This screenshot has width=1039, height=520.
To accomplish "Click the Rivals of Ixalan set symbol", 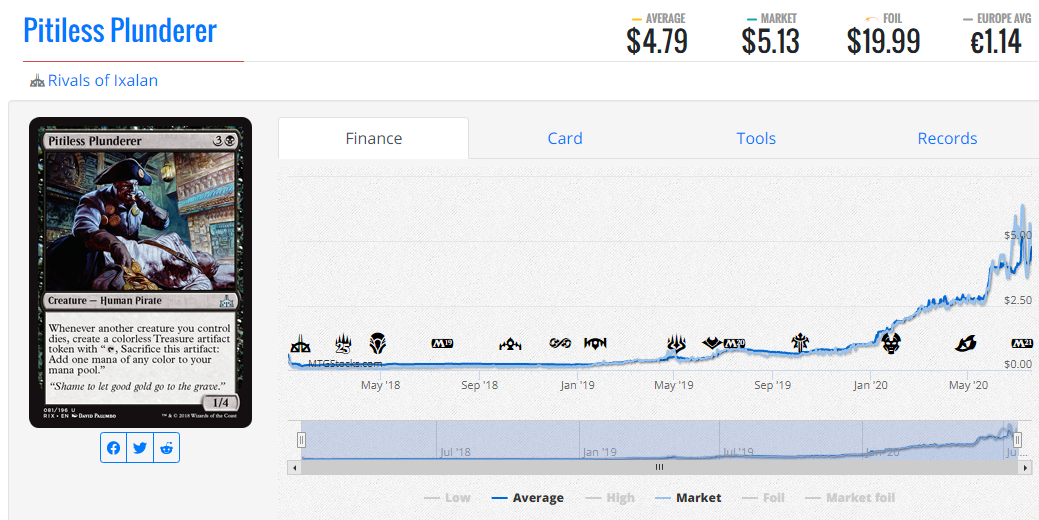I will pyautogui.click(x=37, y=81).
